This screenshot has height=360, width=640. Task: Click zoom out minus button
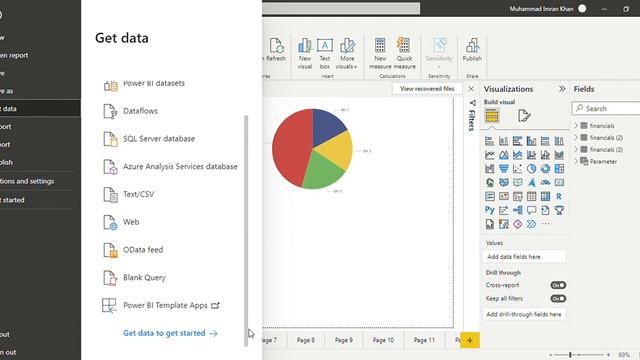point(551,355)
